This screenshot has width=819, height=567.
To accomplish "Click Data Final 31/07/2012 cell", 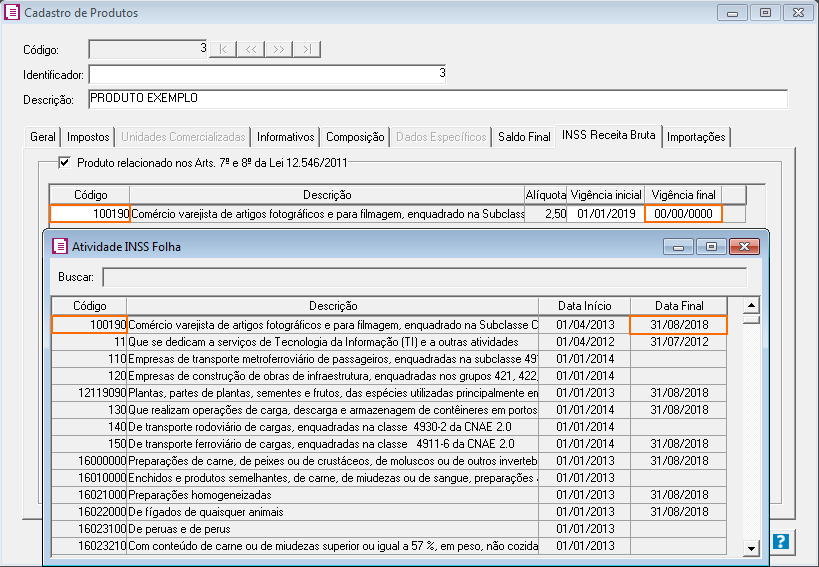I will tap(679, 342).
